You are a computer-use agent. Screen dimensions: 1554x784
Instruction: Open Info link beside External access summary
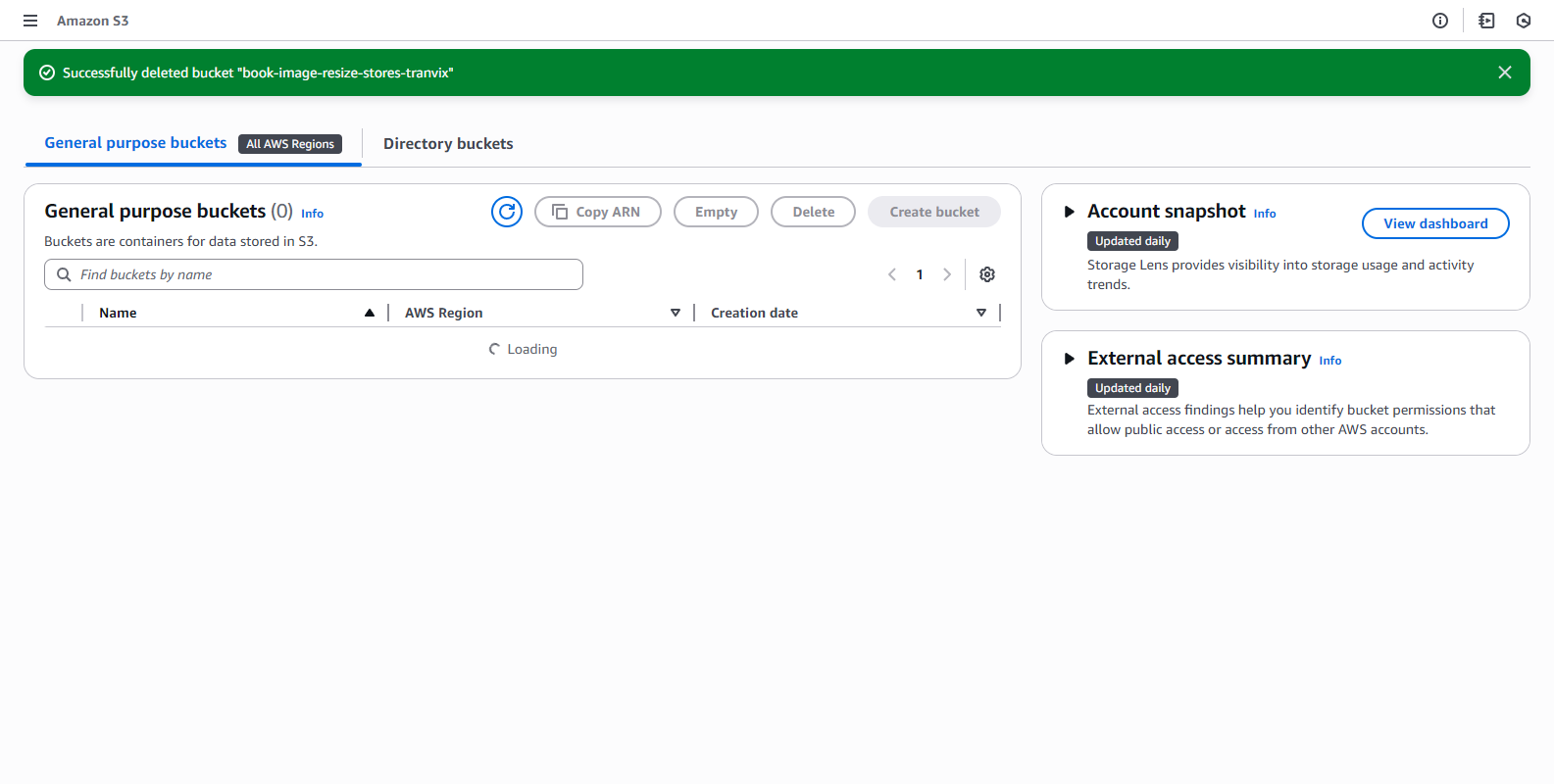coord(1329,361)
